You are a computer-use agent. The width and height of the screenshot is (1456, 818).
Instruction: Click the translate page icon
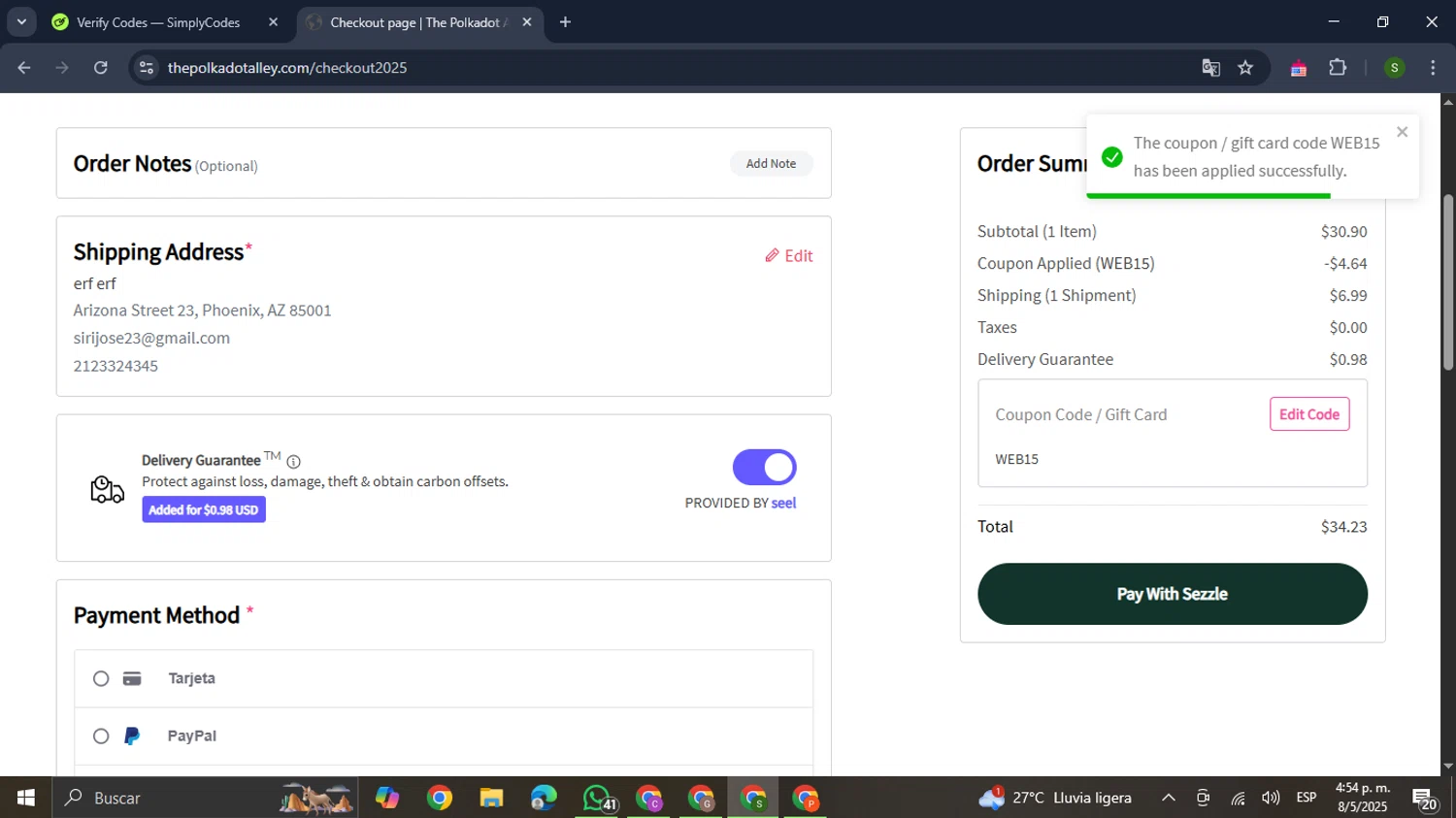coord(1210,68)
